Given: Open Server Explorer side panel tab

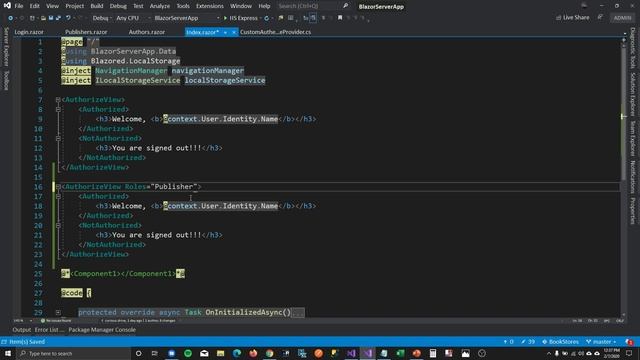Looking at the screenshot, I should (x=6, y=46).
